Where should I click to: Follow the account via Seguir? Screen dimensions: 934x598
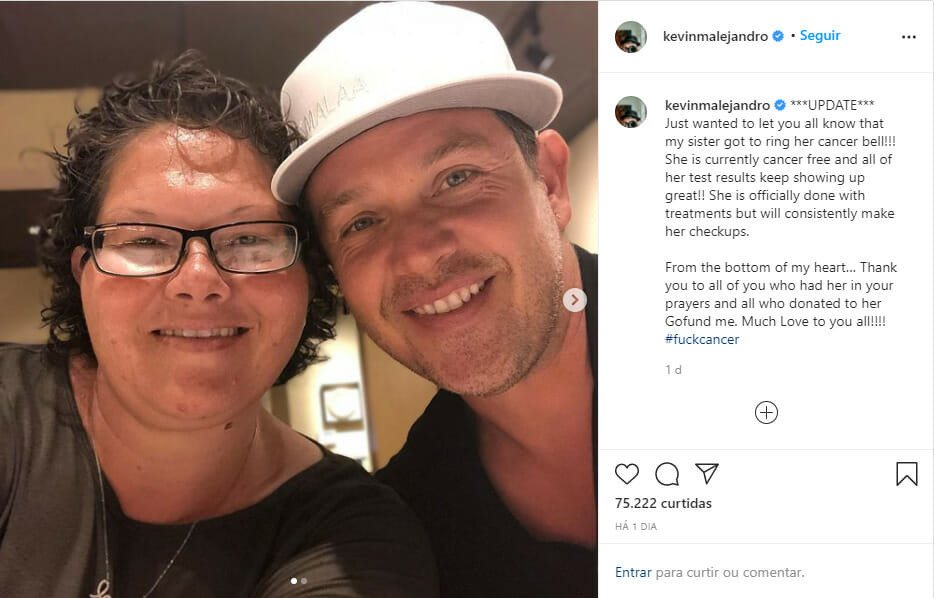pyautogui.click(x=820, y=36)
